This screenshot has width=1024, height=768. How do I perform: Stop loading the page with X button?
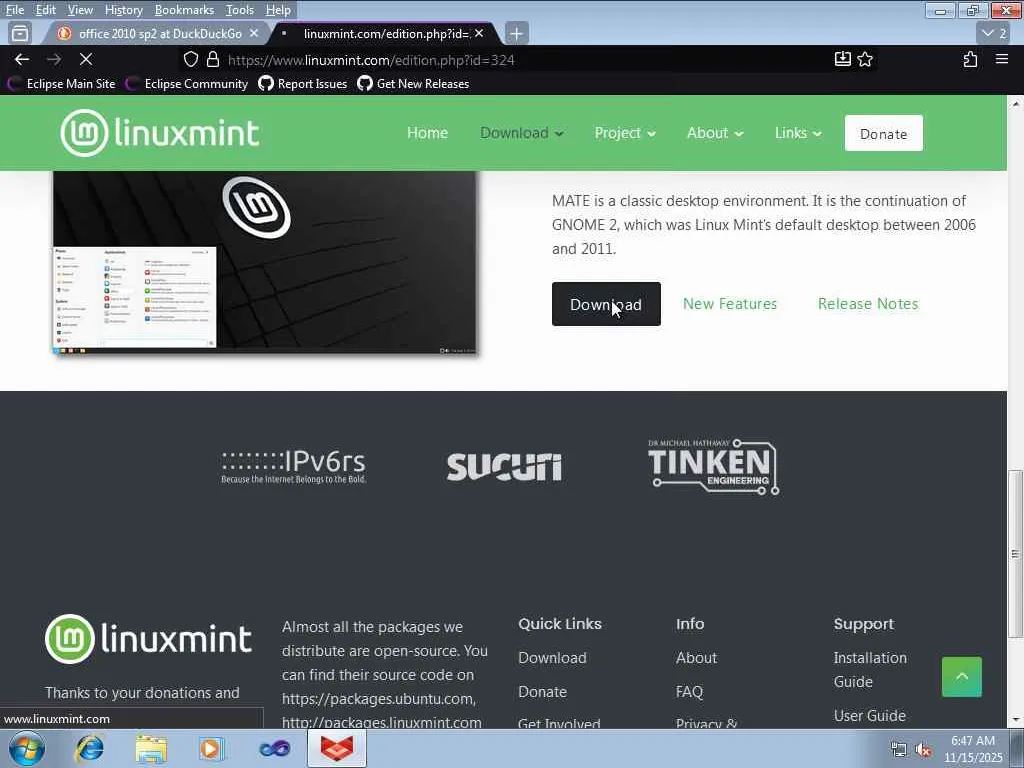[86, 59]
